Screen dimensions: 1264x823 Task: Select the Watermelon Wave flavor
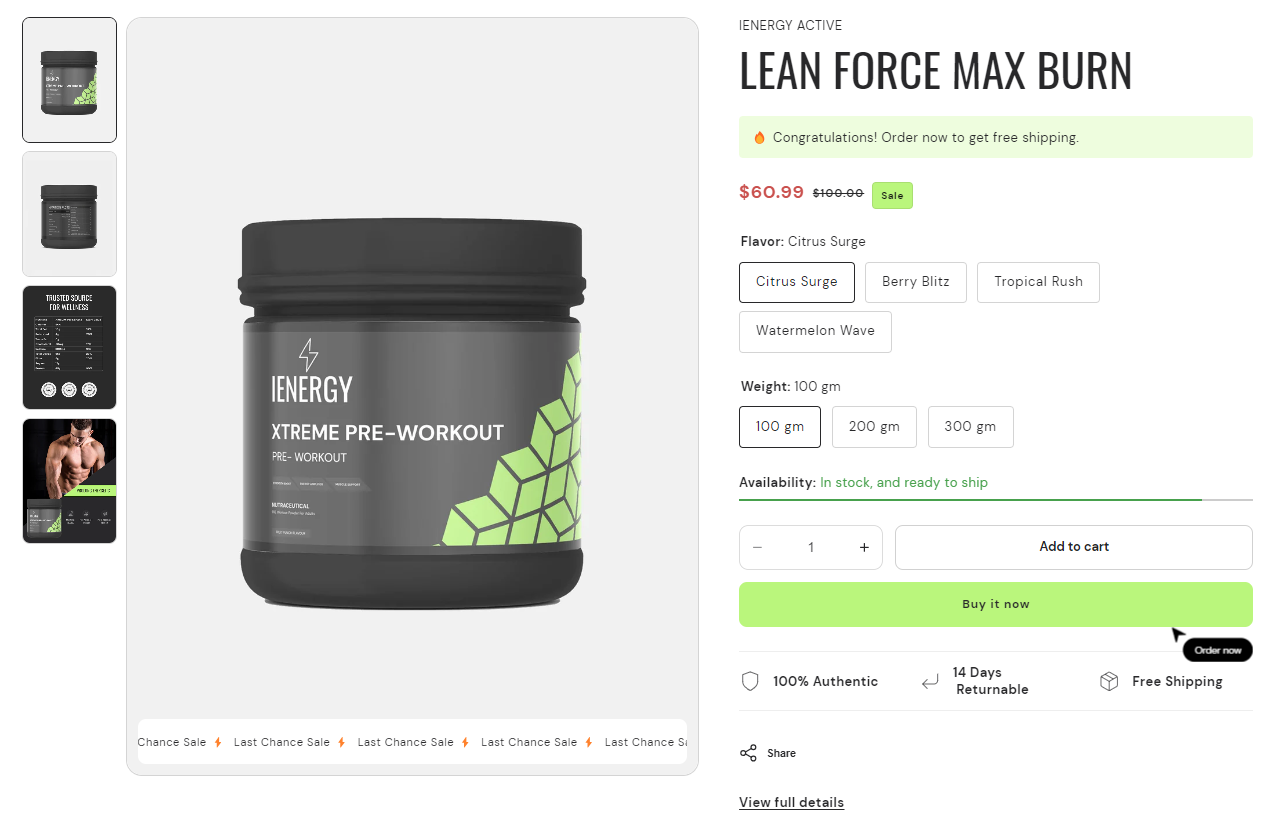pos(815,331)
